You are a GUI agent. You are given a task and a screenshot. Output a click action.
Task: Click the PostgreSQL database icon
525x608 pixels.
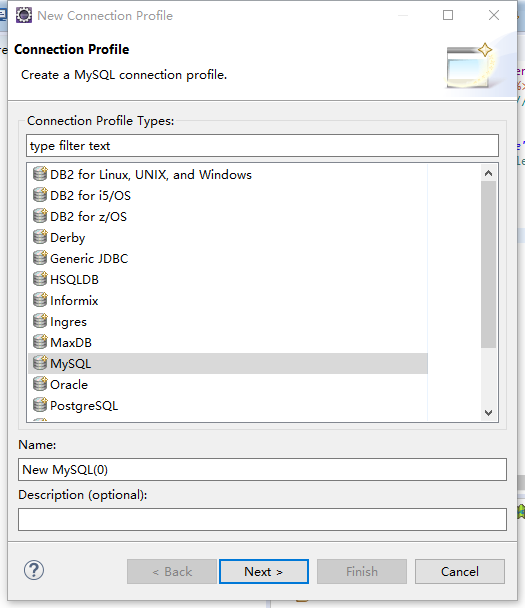40,404
